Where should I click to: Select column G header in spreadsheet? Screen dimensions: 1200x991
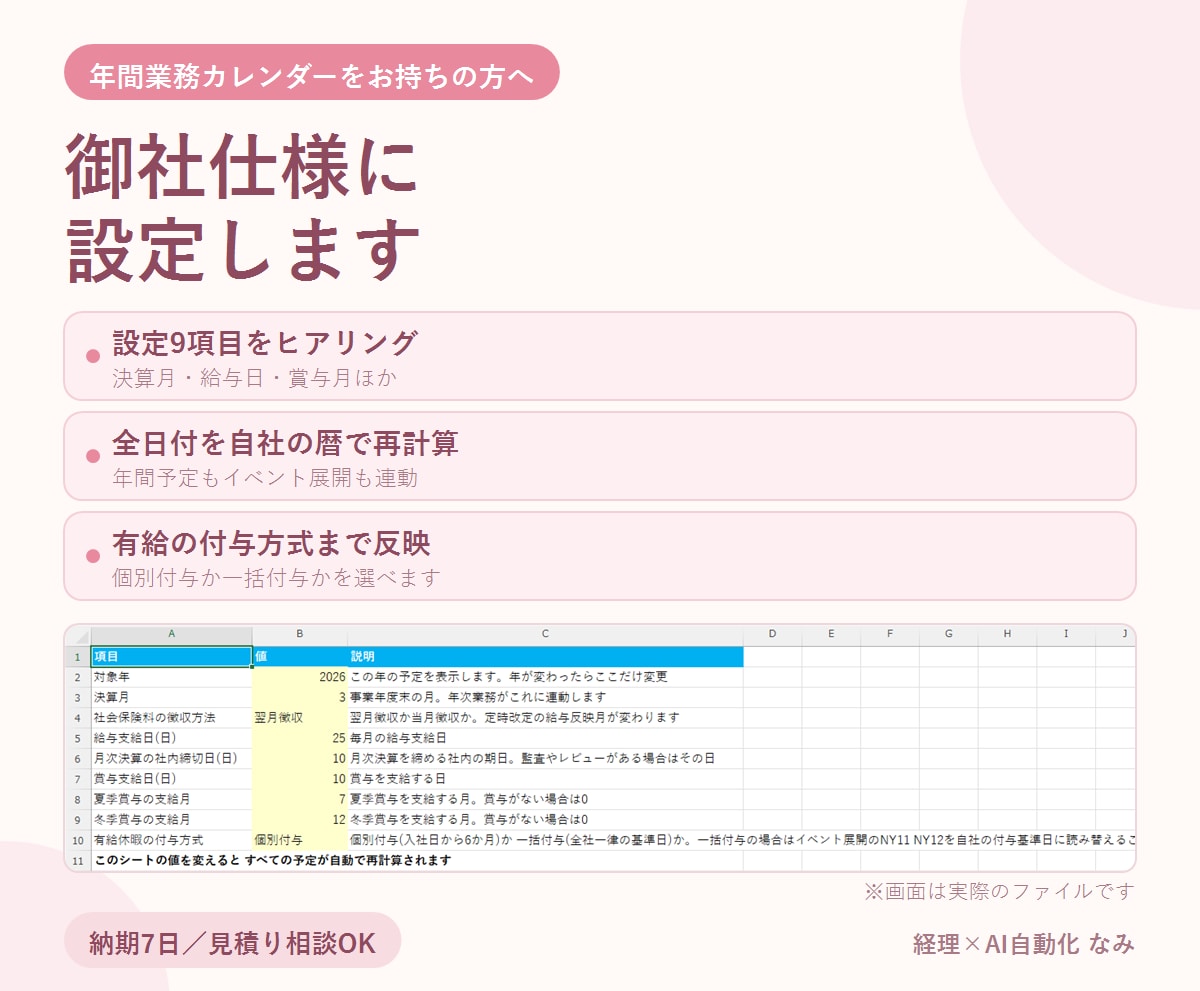coord(948,634)
